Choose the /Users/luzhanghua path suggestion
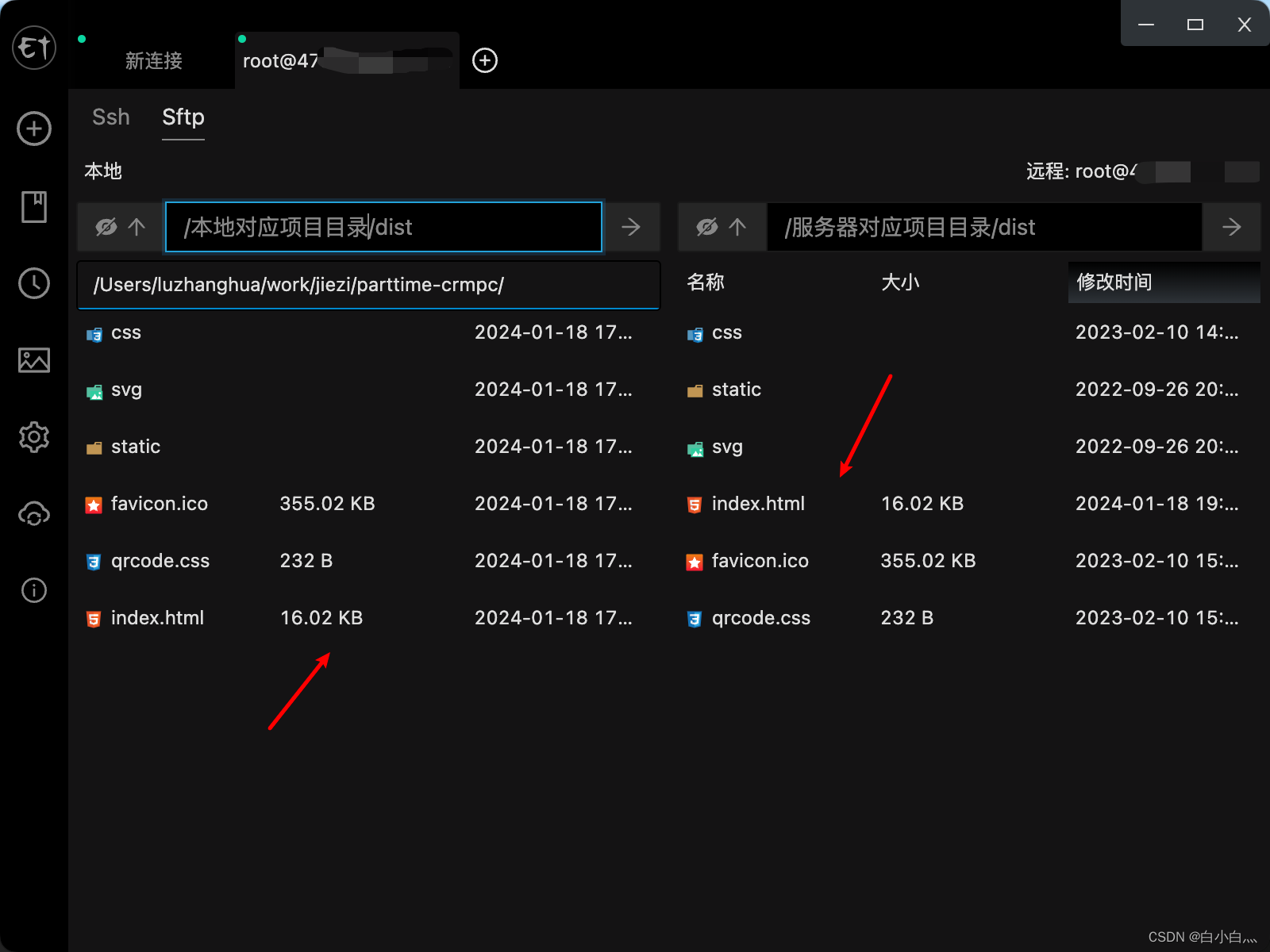 [368, 285]
